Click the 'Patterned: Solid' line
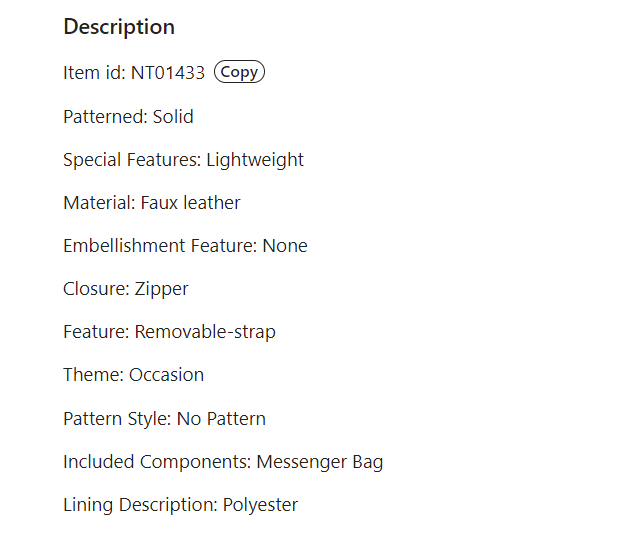 tap(128, 117)
